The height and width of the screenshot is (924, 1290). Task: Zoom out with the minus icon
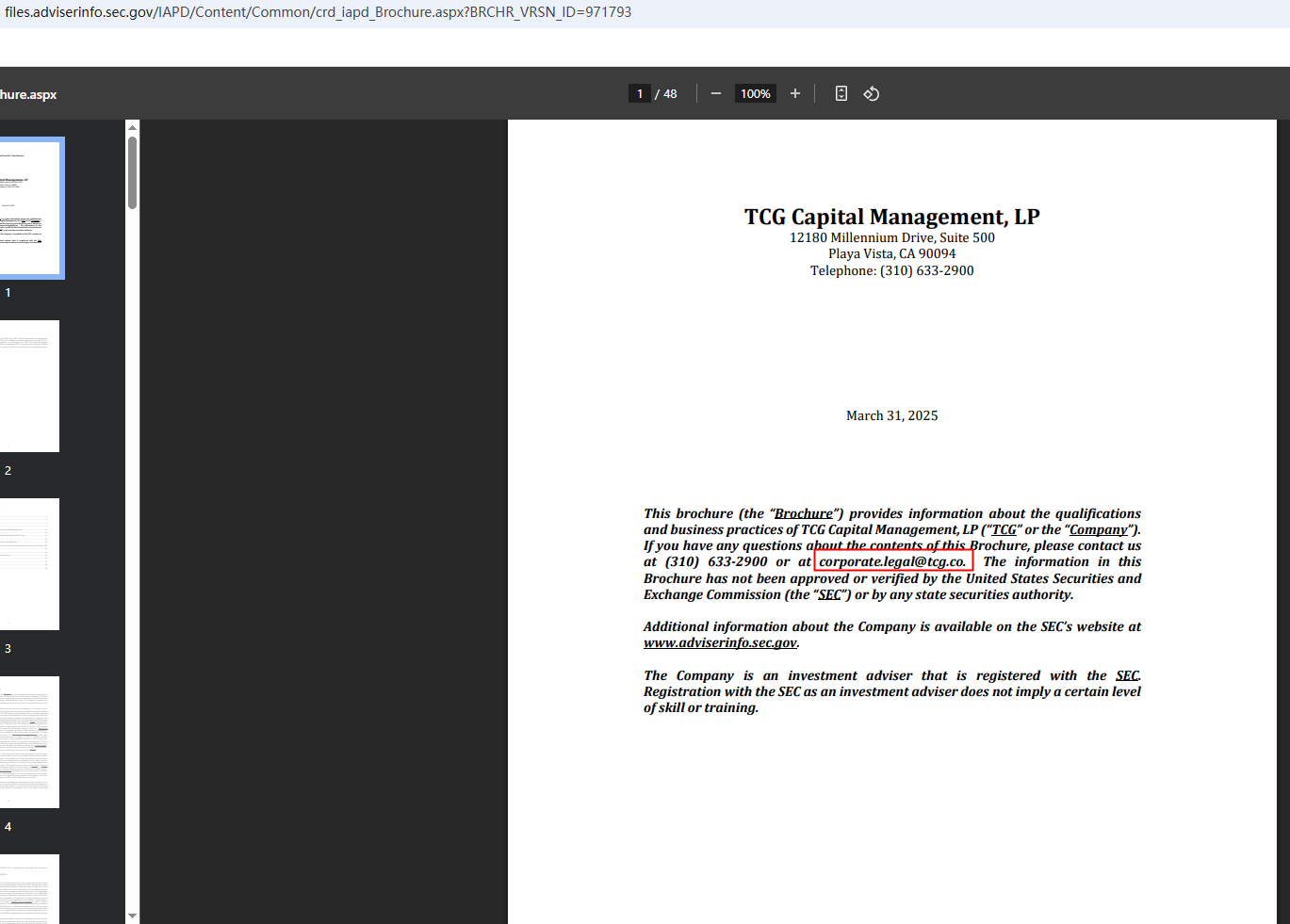(716, 93)
